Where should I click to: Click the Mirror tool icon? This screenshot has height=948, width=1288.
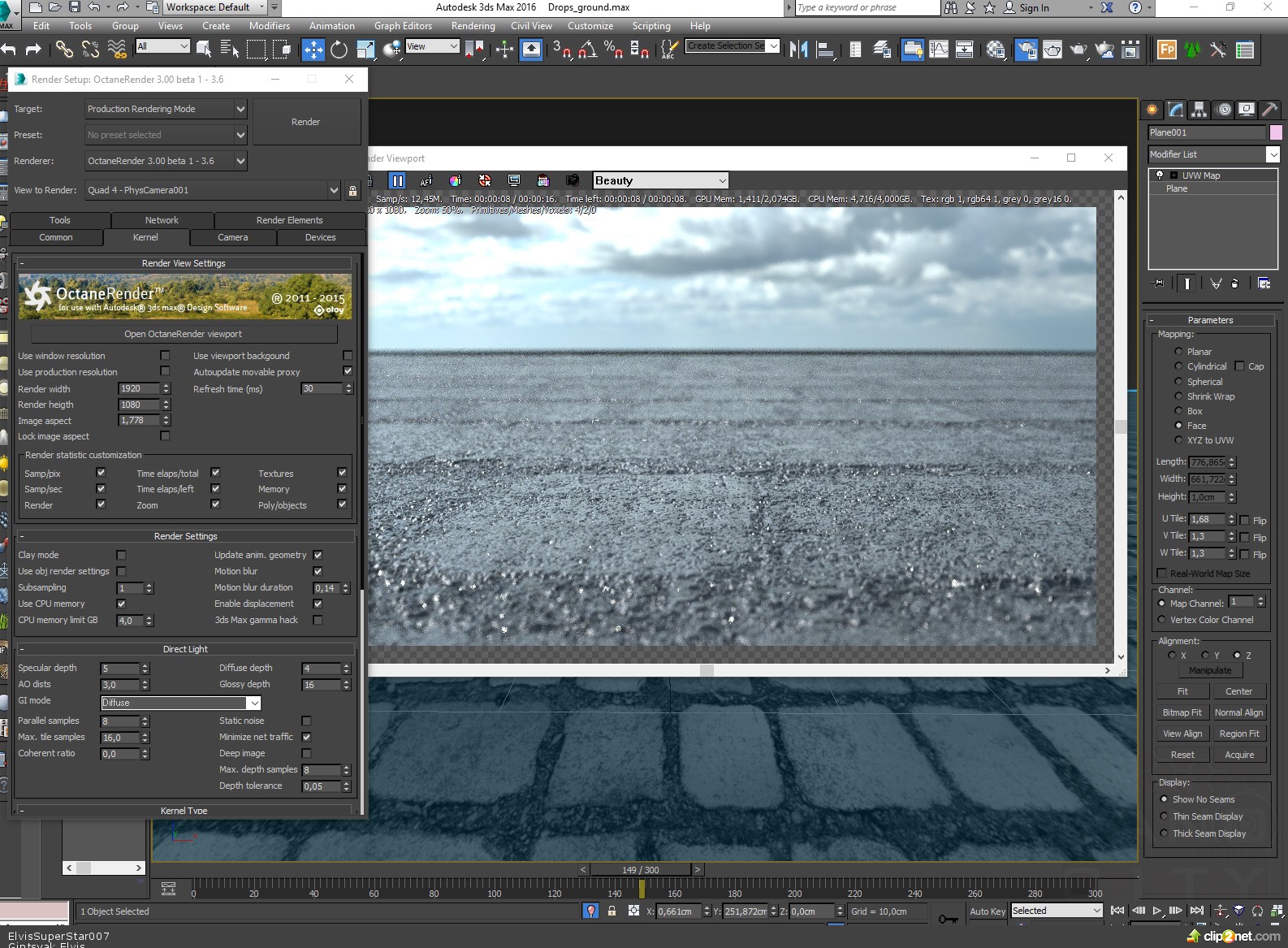click(799, 50)
